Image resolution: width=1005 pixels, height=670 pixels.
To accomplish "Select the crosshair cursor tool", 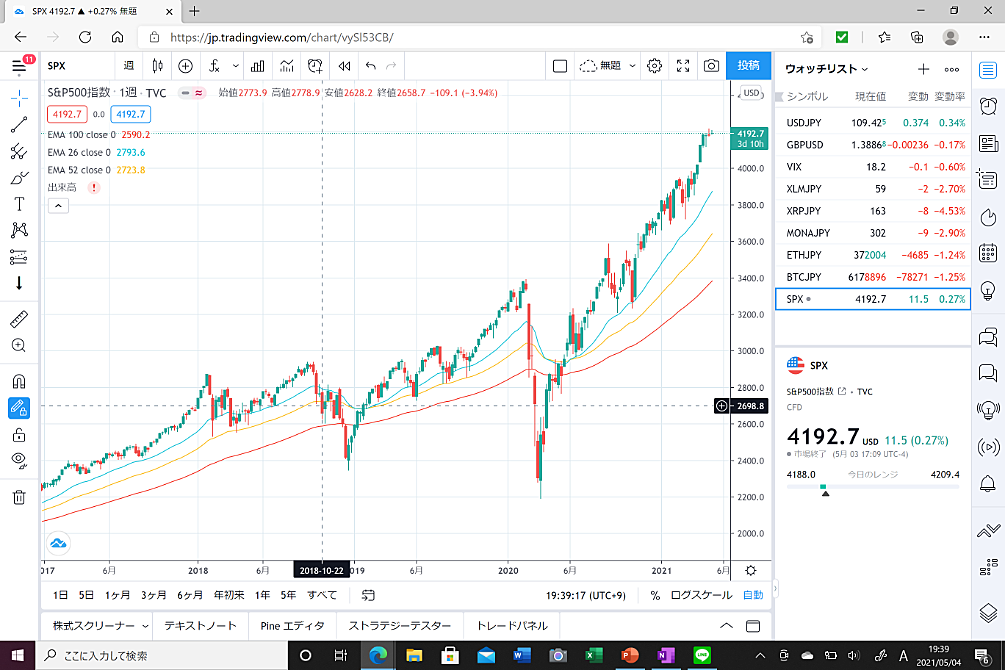I will pyautogui.click(x=19, y=98).
